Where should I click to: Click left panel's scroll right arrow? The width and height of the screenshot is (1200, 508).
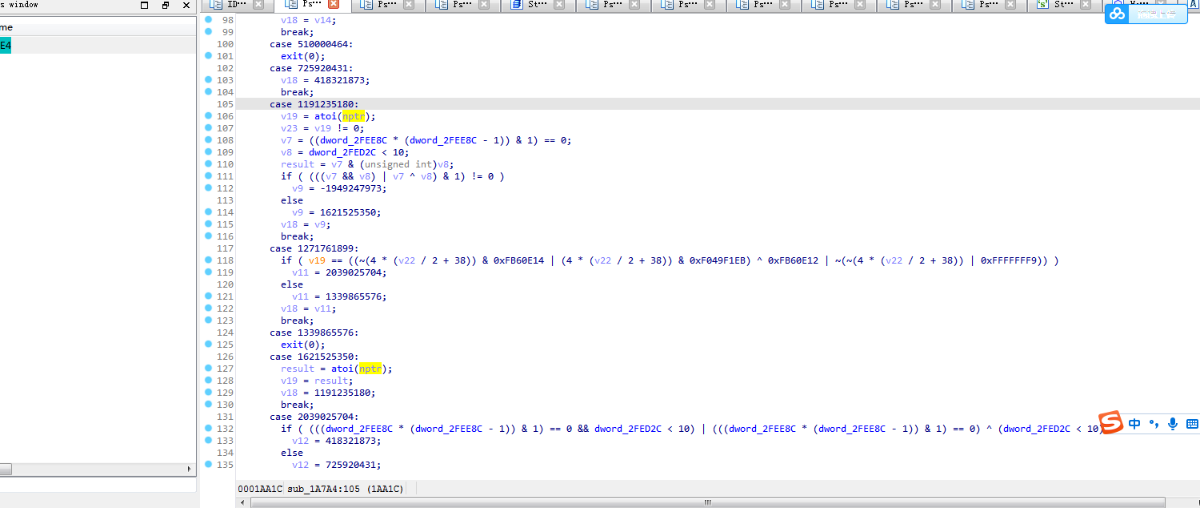pos(189,468)
